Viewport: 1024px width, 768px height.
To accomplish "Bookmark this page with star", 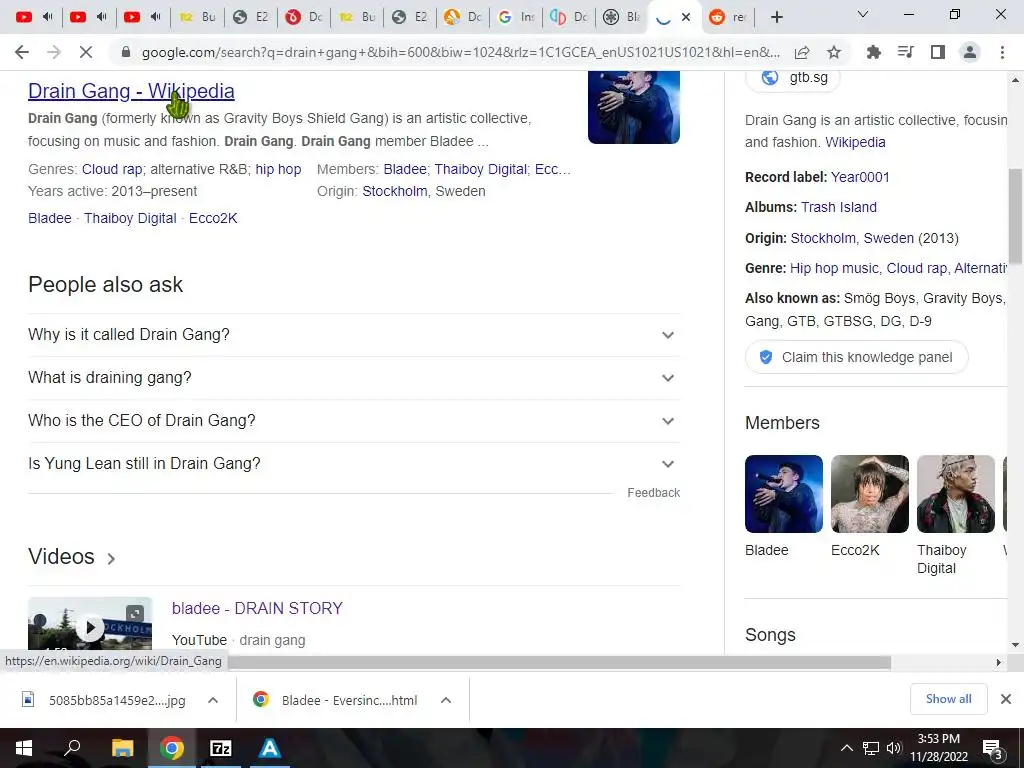I will (834, 52).
